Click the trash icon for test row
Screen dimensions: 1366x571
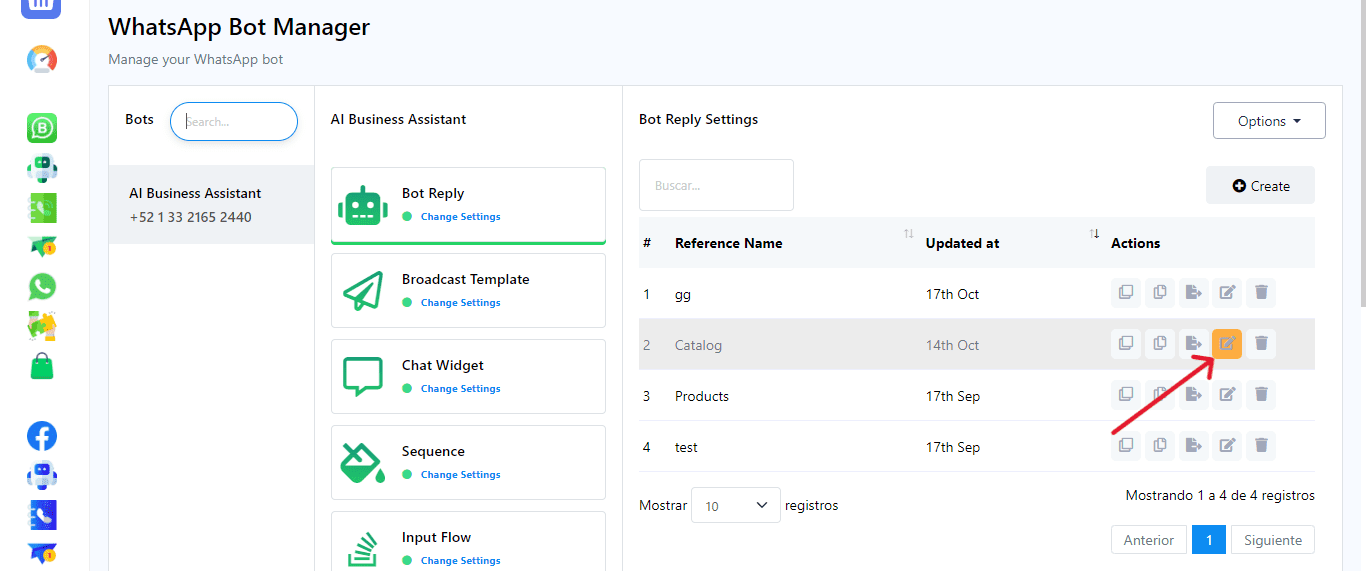pyautogui.click(x=1261, y=446)
